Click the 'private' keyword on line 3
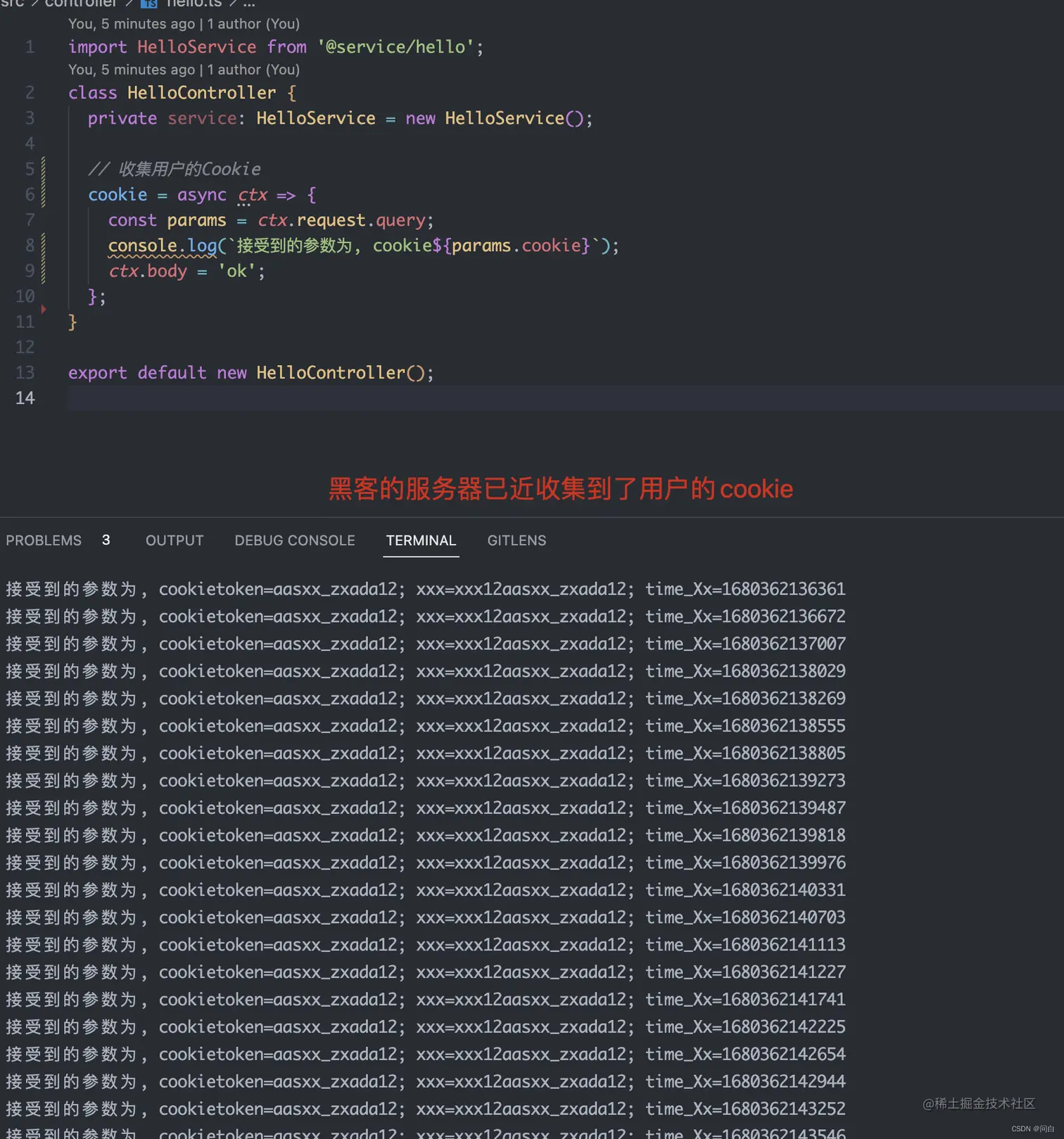1064x1139 pixels. 122,118
